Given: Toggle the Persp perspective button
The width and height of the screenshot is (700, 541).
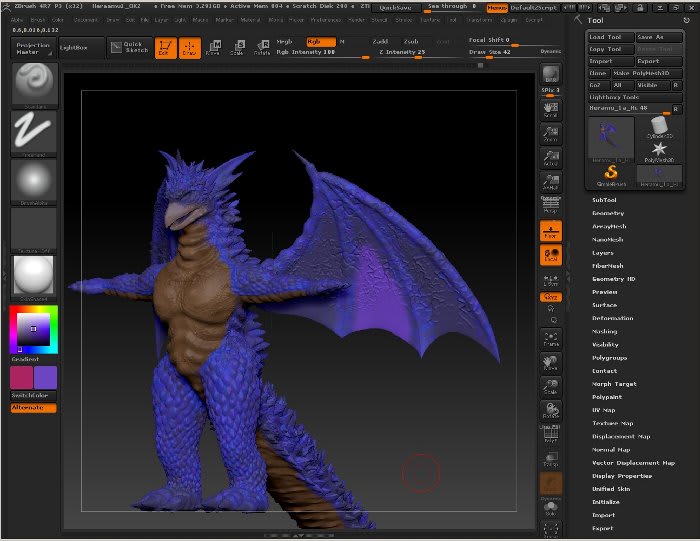Looking at the screenshot, I should coord(551,205).
